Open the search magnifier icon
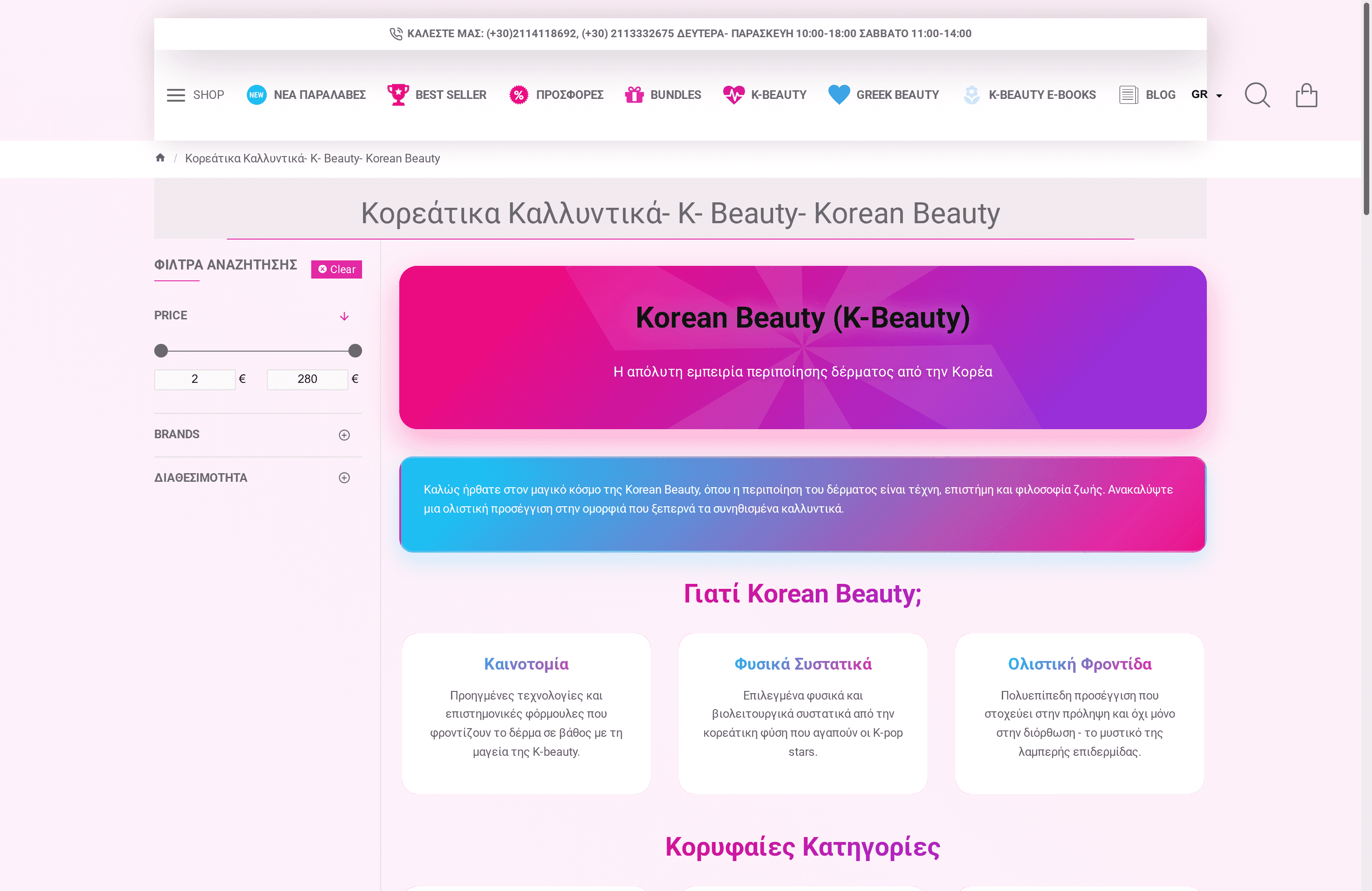 pos(1257,95)
